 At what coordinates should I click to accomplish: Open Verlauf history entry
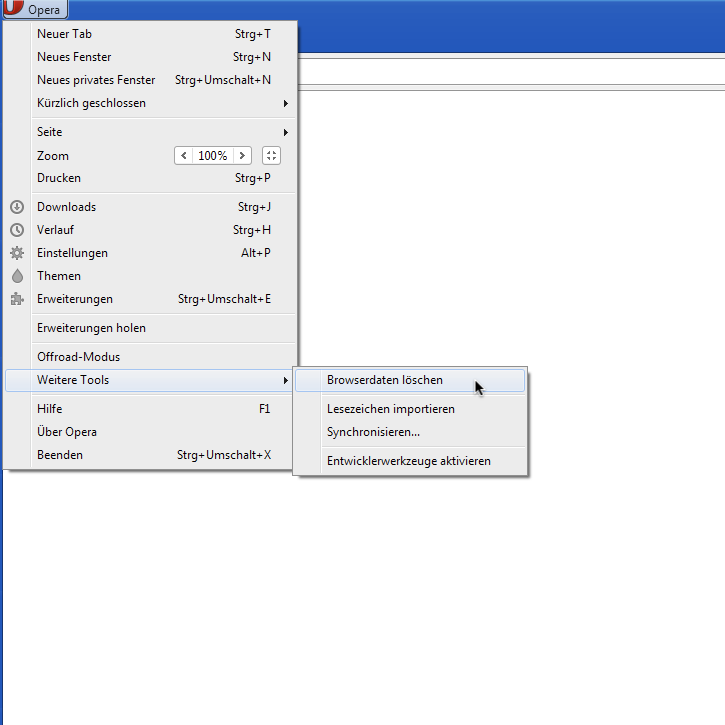(150, 230)
